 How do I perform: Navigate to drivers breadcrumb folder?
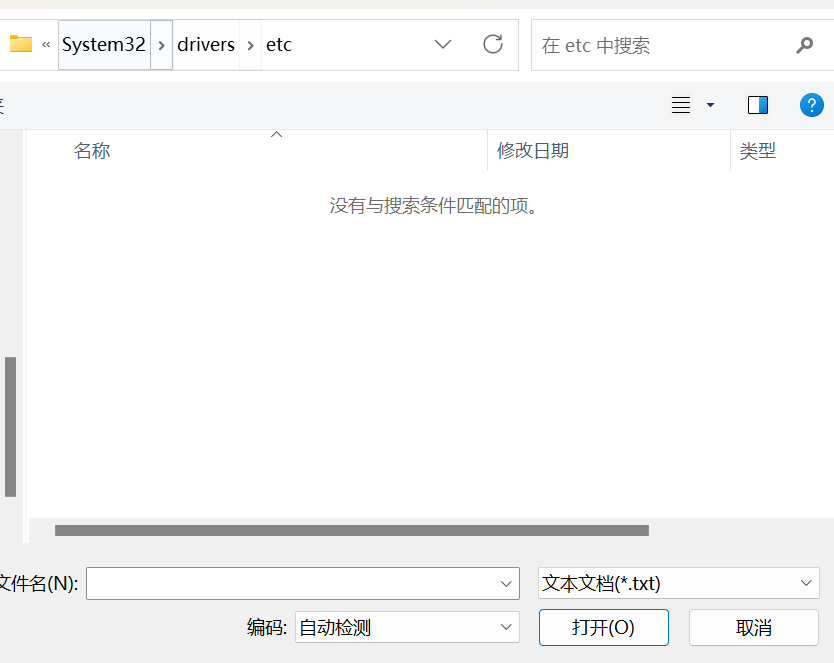(x=206, y=45)
